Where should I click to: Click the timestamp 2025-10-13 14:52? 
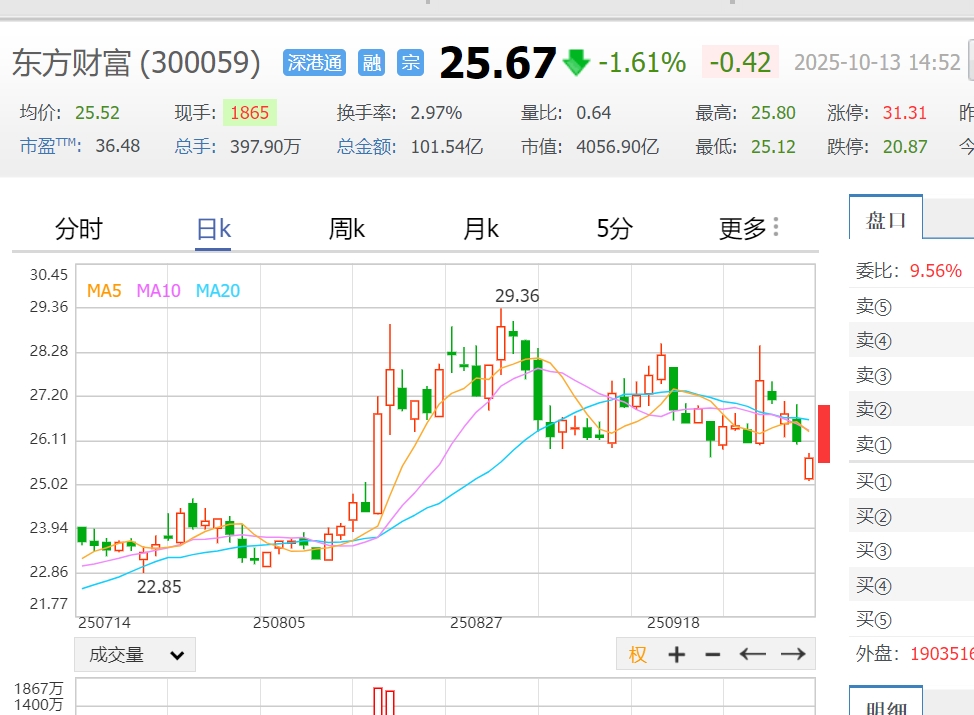877,62
